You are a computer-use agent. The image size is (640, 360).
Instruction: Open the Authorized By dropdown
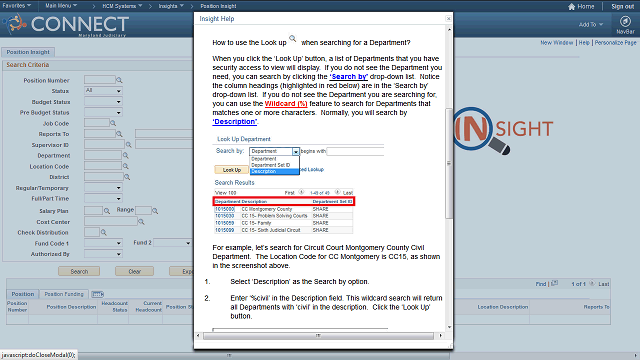click(103, 254)
